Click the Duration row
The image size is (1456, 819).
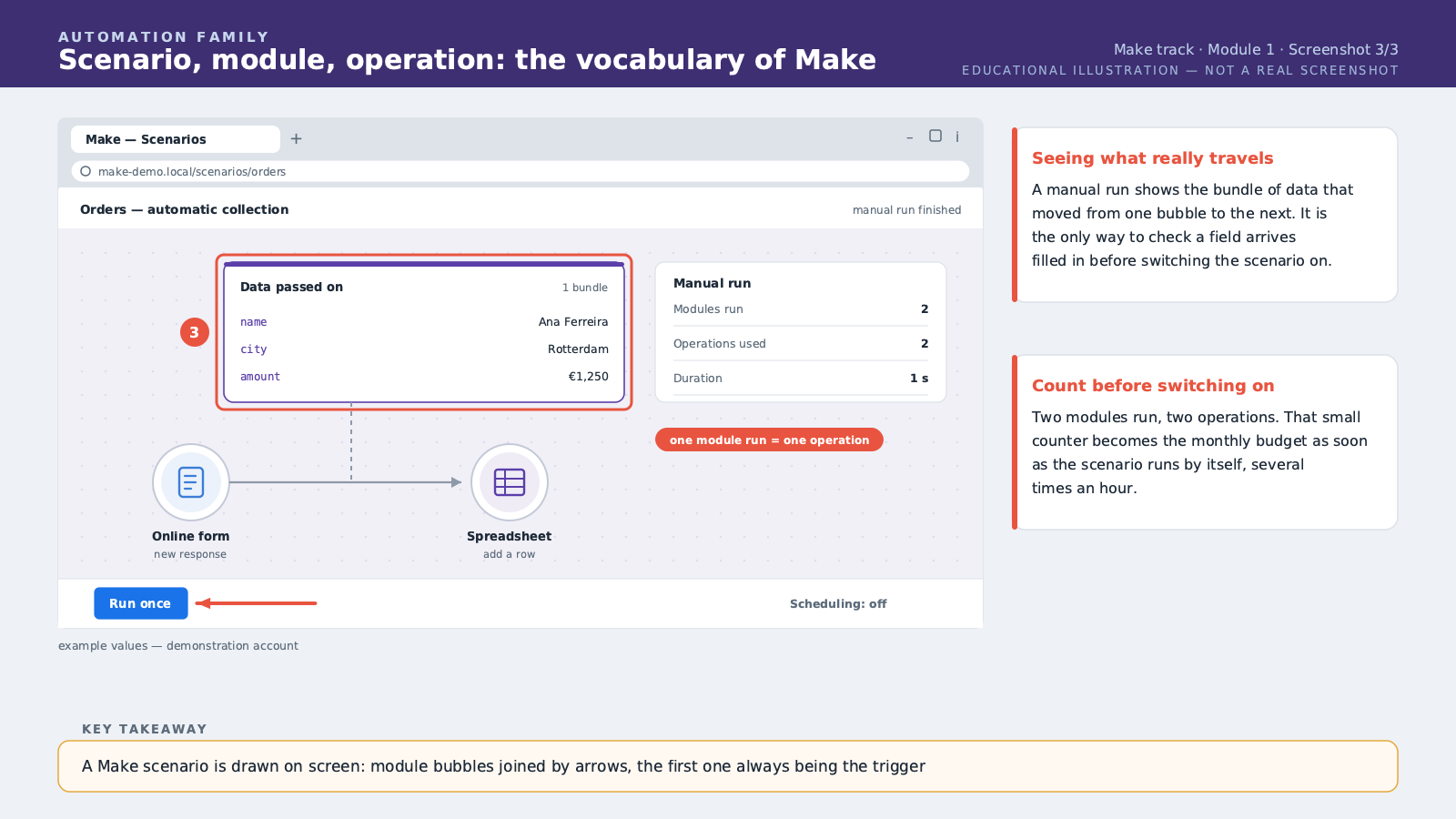click(801, 379)
